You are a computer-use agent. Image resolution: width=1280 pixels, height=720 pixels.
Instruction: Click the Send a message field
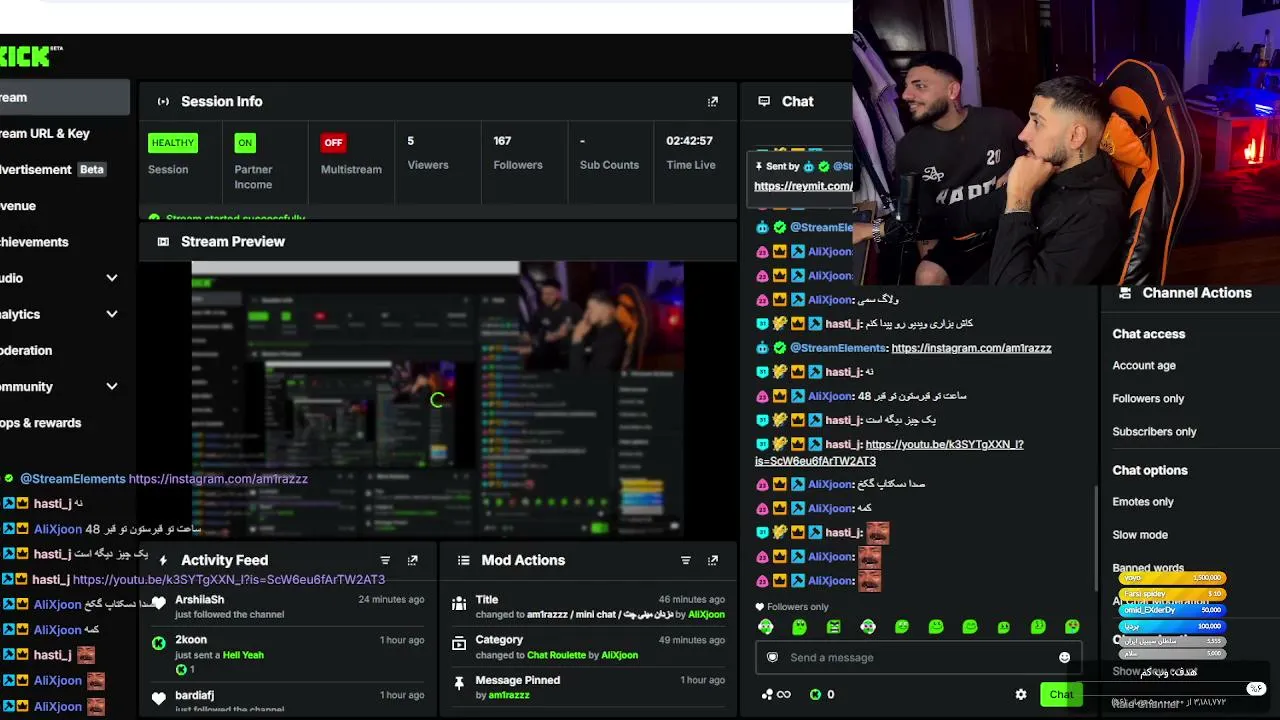pyautogui.click(x=917, y=657)
